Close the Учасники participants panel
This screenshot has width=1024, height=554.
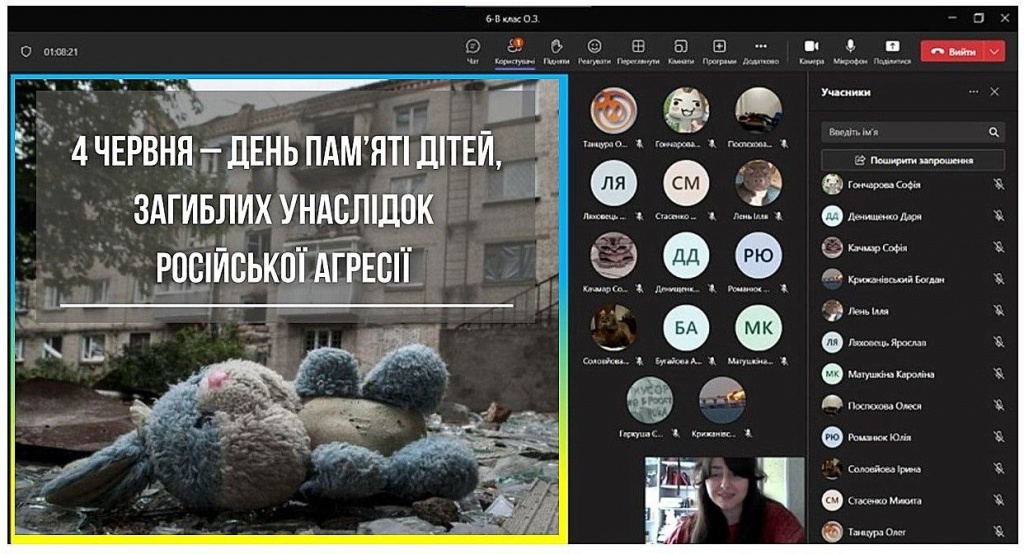point(994,92)
